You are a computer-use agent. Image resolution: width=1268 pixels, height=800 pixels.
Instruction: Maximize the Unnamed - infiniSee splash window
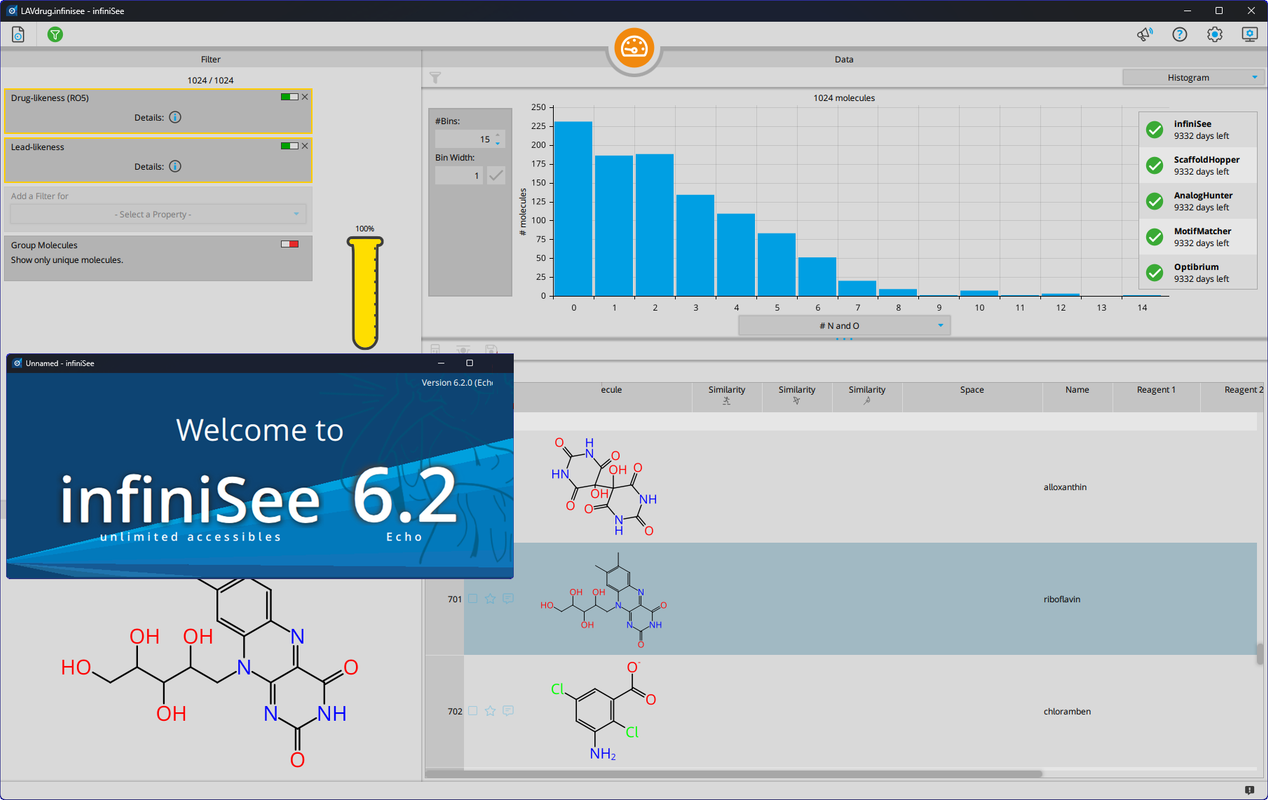click(x=470, y=363)
